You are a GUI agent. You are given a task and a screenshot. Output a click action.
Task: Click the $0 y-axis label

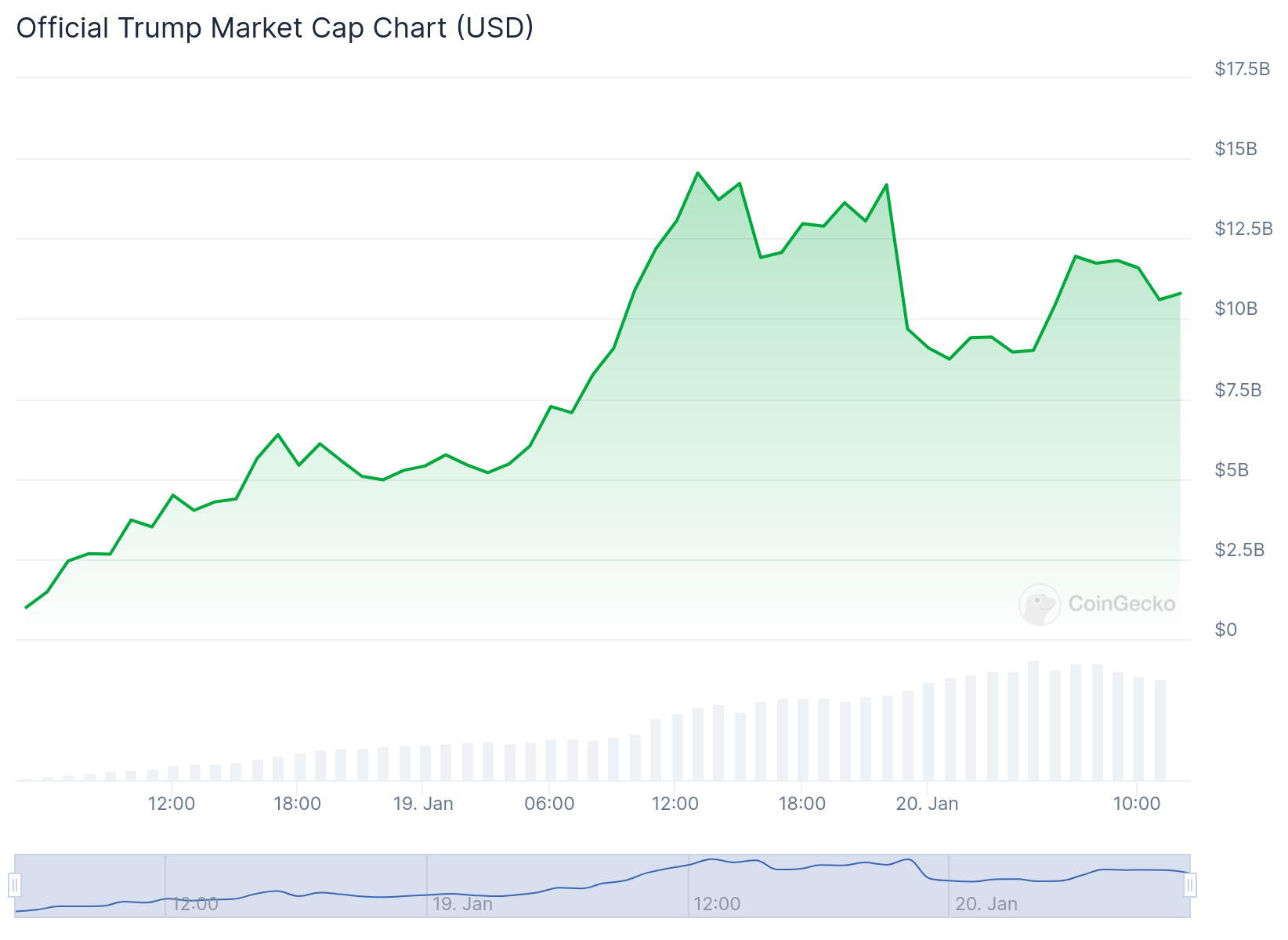coord(1225,630)
